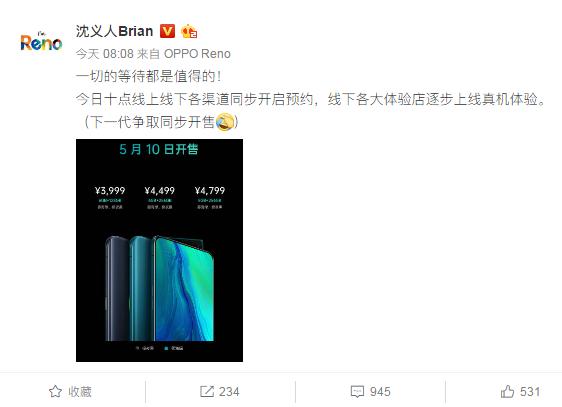Click the repost share icon

[207, 392]
